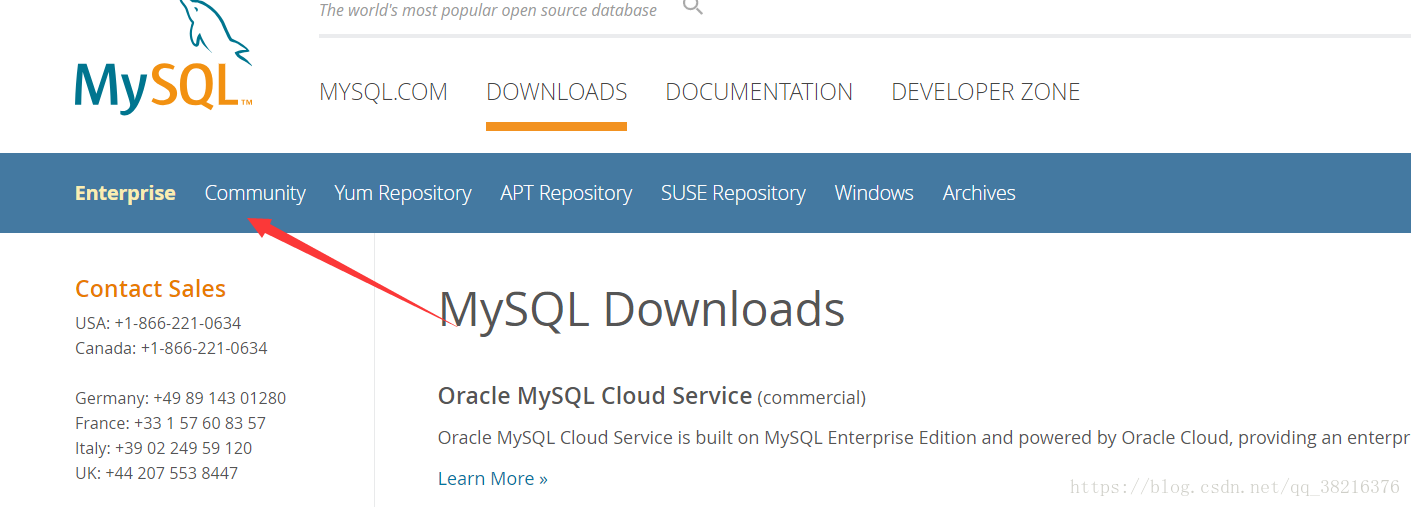Click the world's most popular tagline text
Viewport: 1411px width, 507px height.
click(x=488, y=10)
